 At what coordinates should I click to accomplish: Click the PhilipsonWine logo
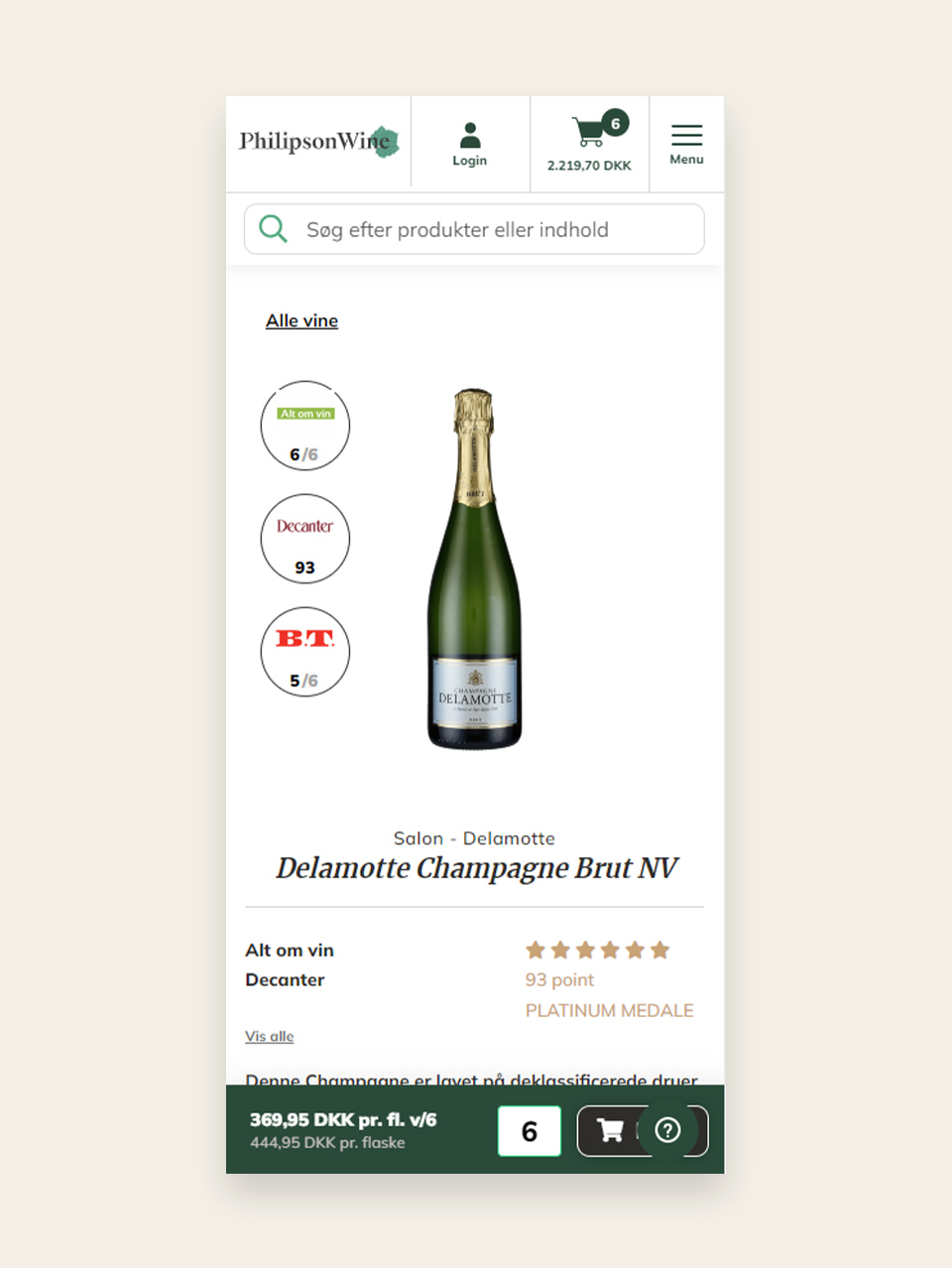click(x=317, y=142)
